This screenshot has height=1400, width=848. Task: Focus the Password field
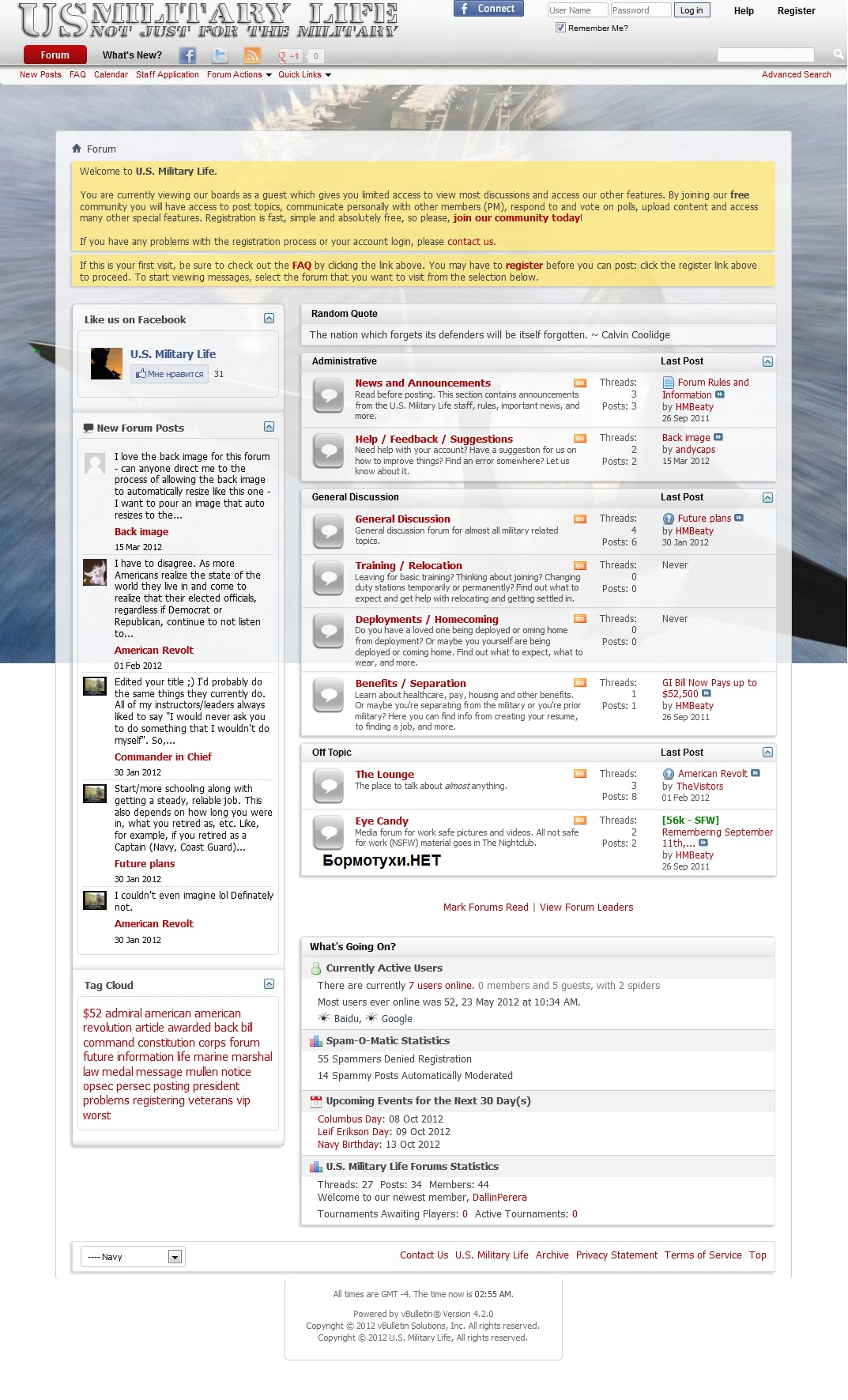[x=641, y=10]
